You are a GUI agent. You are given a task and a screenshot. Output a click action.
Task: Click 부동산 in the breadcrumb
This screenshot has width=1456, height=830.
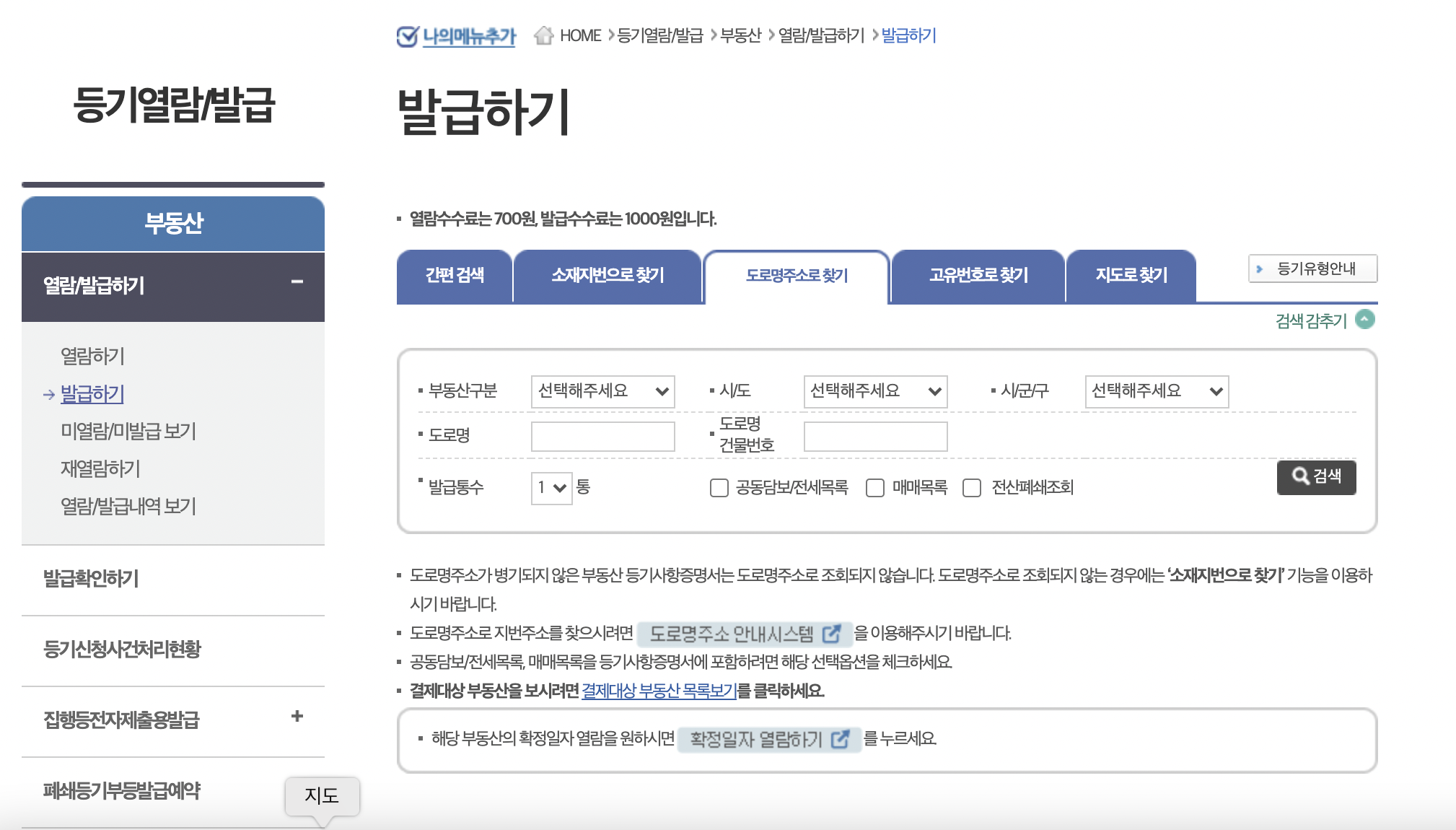pos(741,35)
